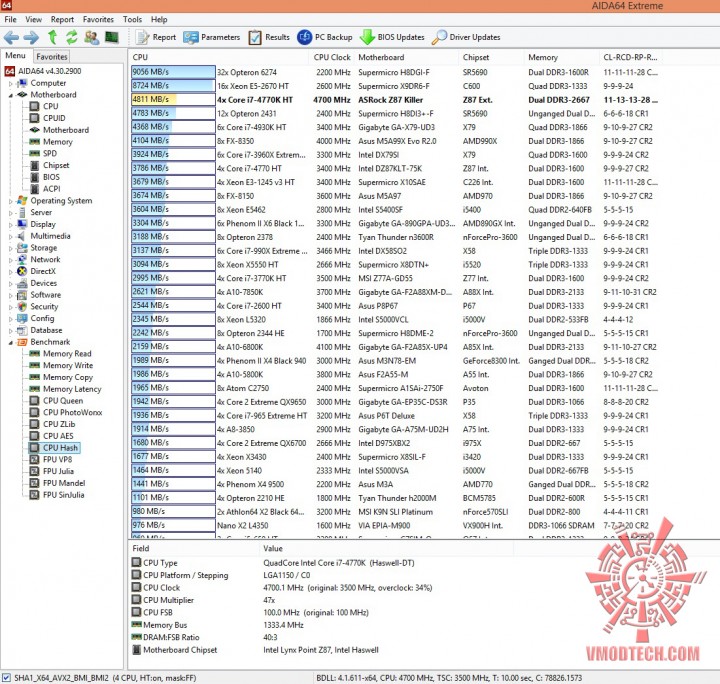Select the CPU Hash benchmark
720x684 pixels.
pyautogui.click(x=60, y=448)
